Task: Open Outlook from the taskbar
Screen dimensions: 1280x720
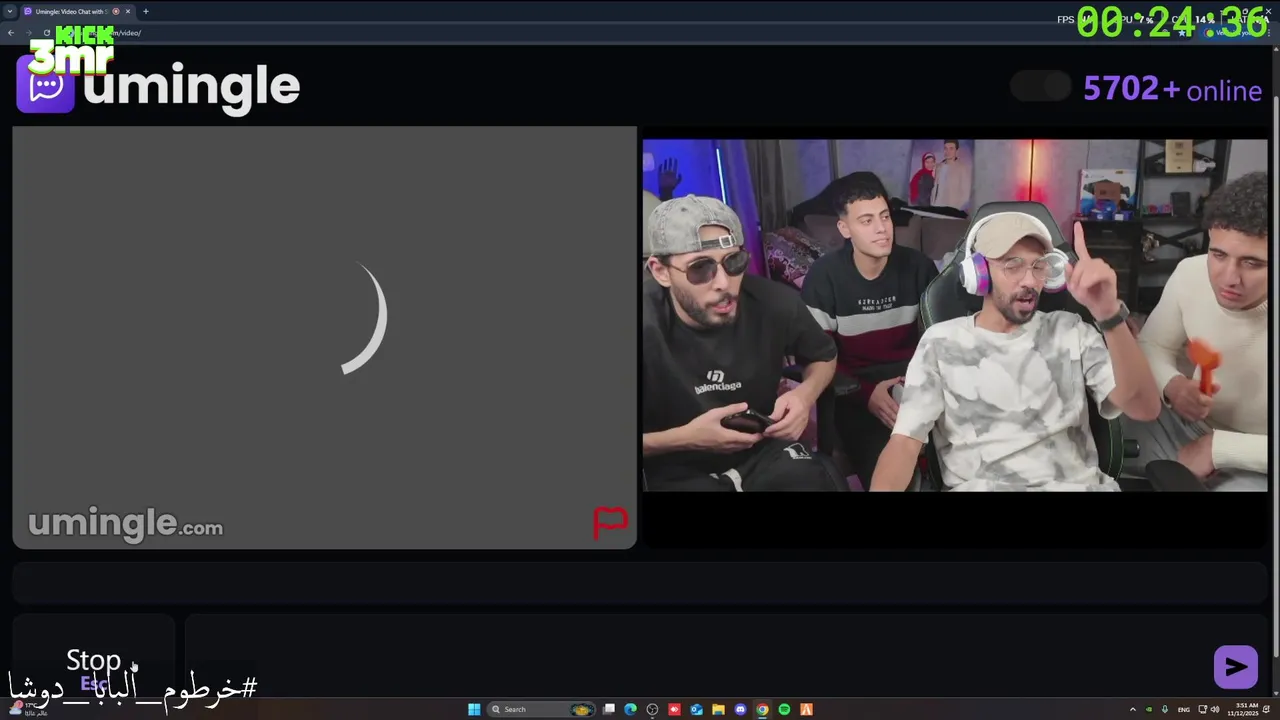Action: click(x=696, y=709)
